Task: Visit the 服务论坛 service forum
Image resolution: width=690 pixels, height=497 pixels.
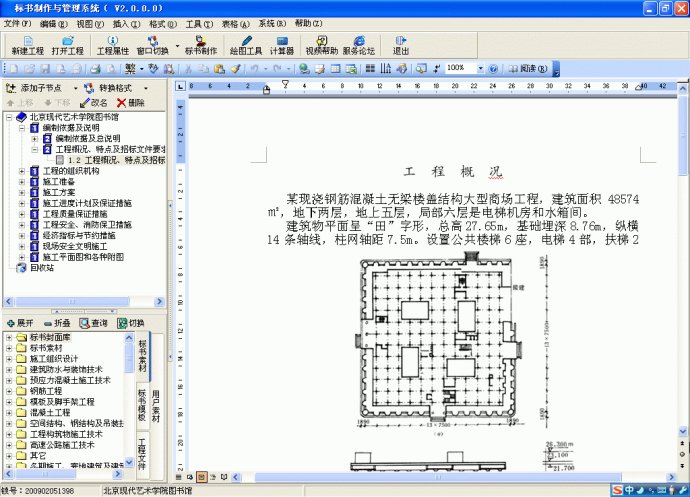Action: tap(359, 46)
